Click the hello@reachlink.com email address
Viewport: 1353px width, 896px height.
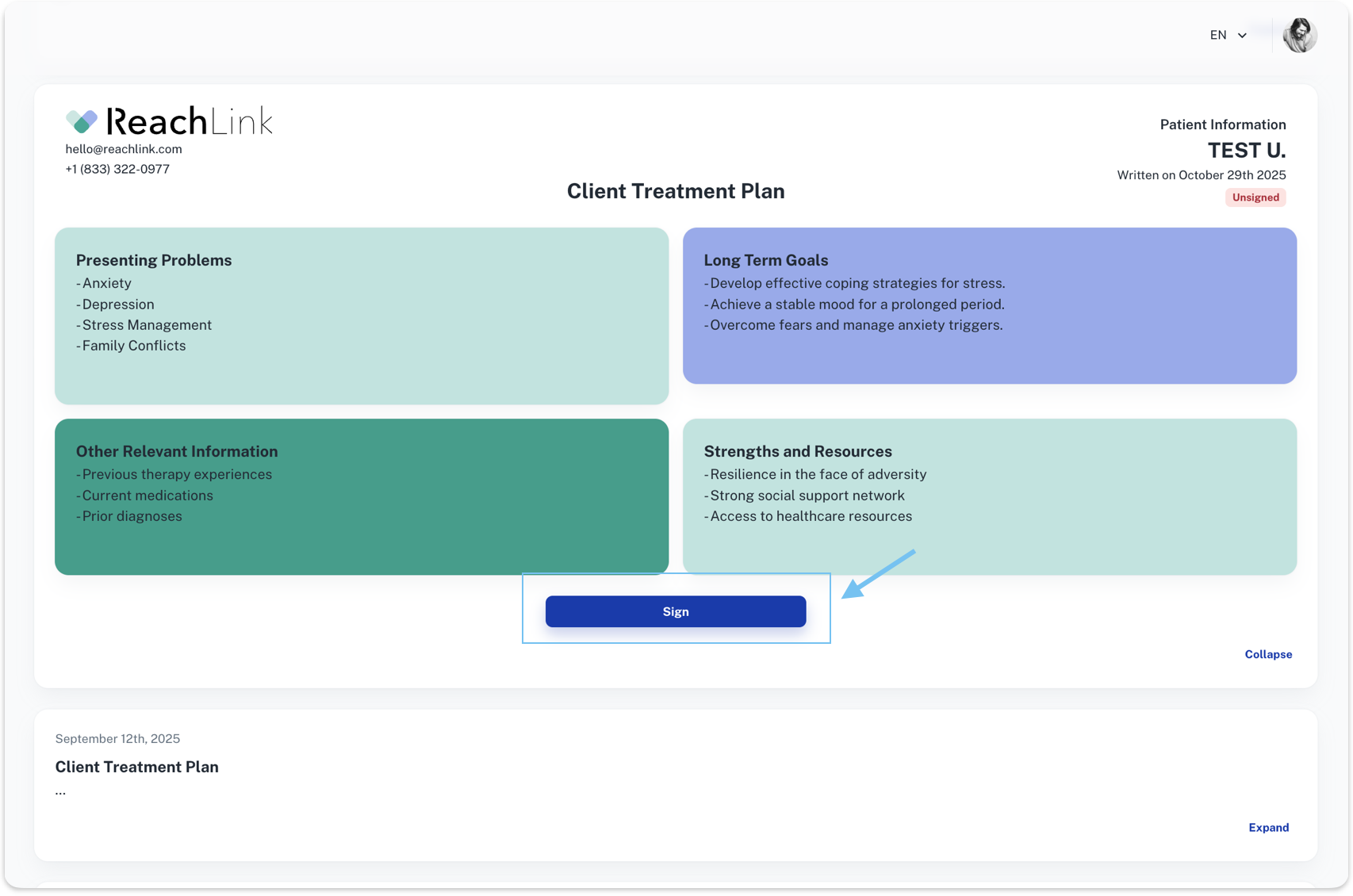coord(124,149)
